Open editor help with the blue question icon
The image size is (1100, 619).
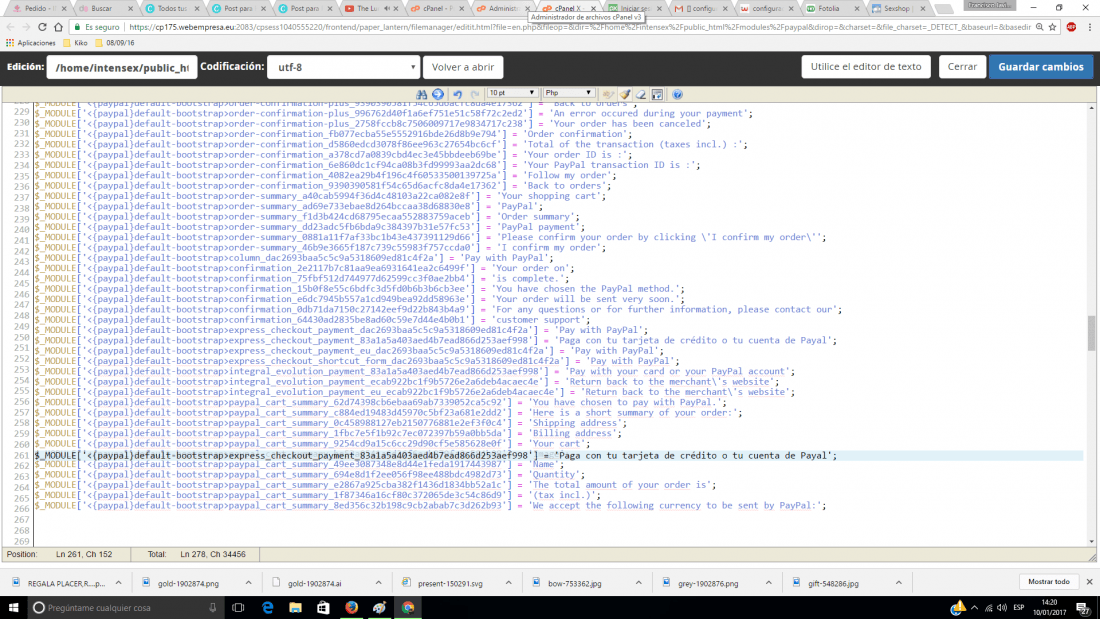677,94
